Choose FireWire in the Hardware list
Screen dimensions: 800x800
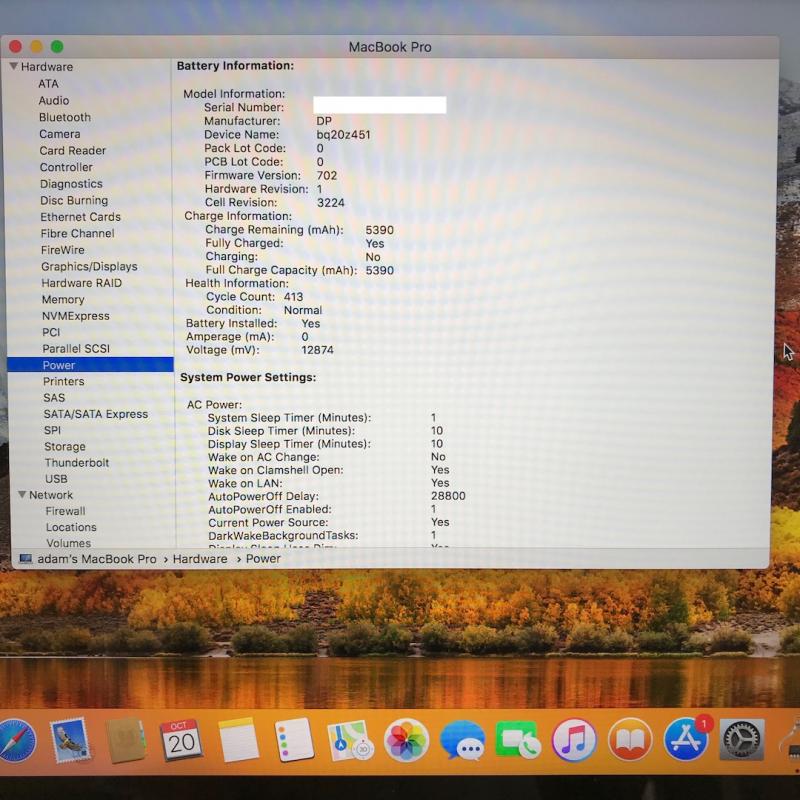pos(63,250)
